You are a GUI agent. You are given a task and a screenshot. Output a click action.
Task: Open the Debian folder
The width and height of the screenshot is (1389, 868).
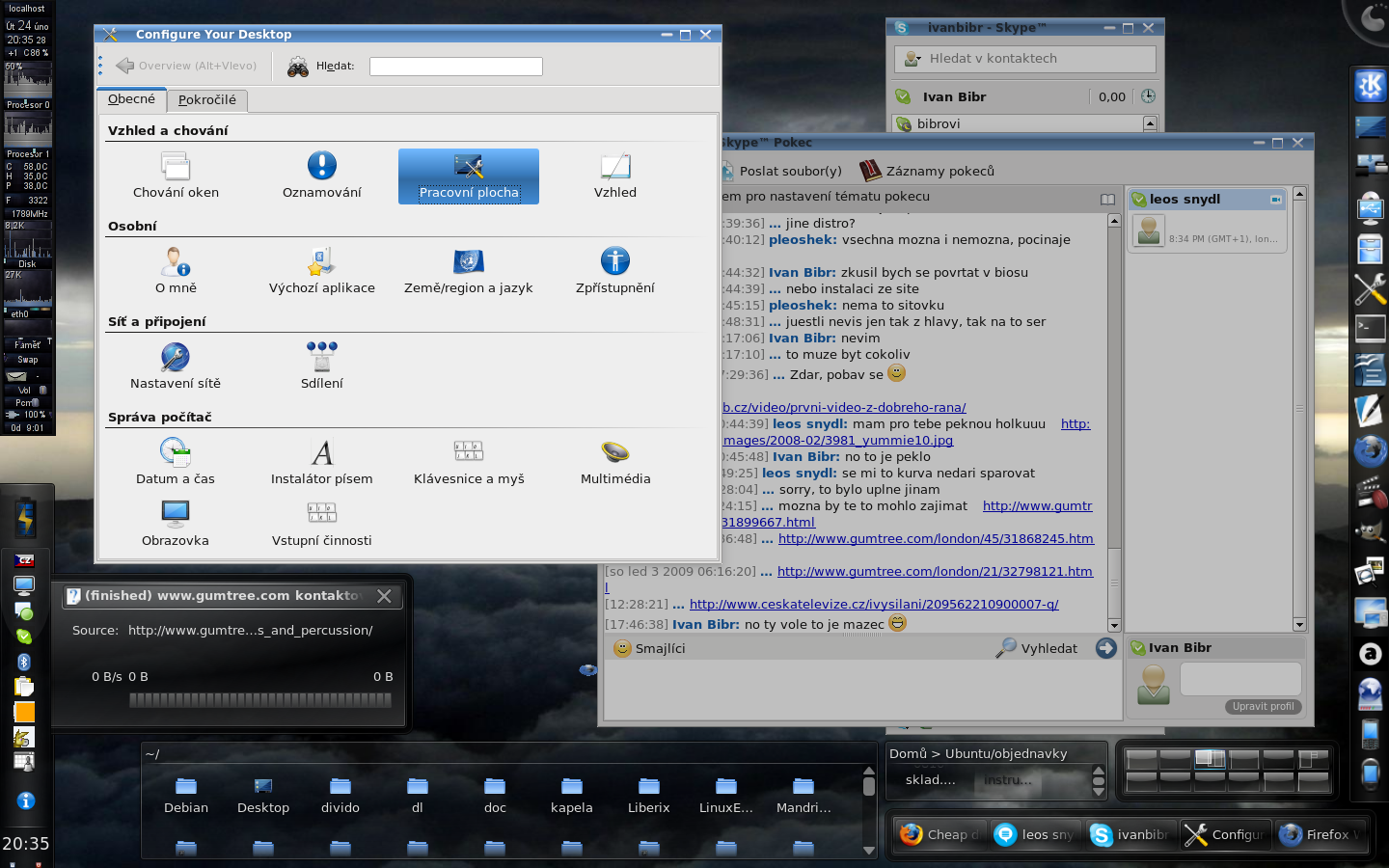[186, 796]
